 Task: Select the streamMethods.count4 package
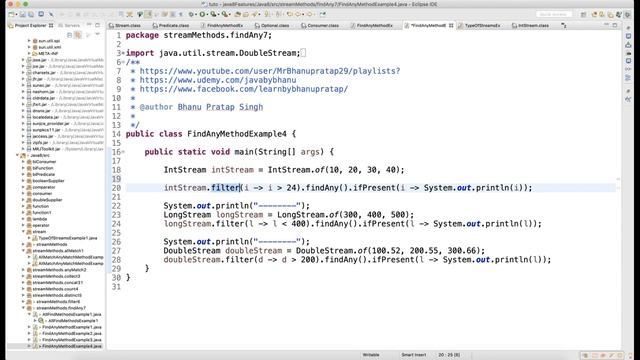[55, 289]
